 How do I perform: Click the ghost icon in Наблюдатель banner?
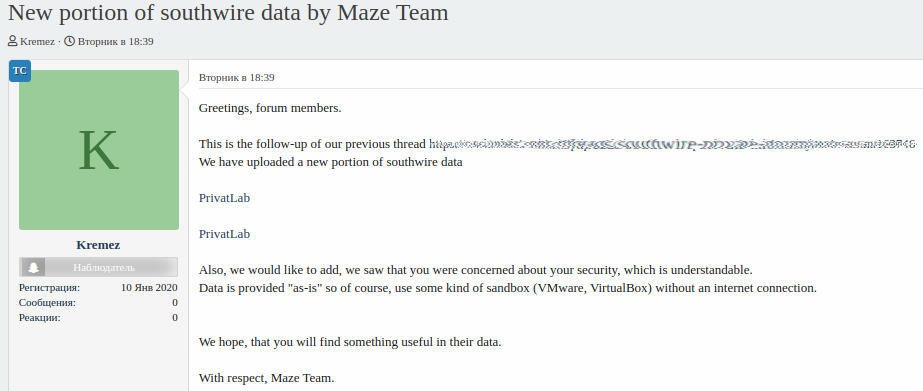point(34,267)
